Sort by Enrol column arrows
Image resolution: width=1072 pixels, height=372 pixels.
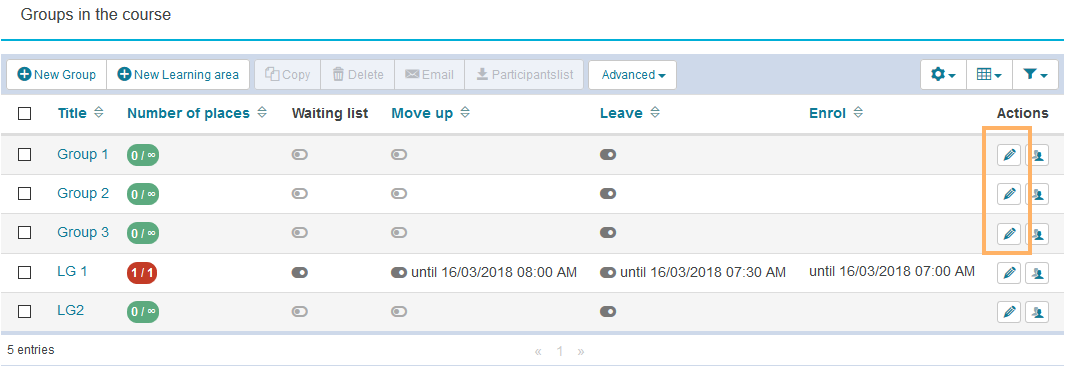click(858, 113)
